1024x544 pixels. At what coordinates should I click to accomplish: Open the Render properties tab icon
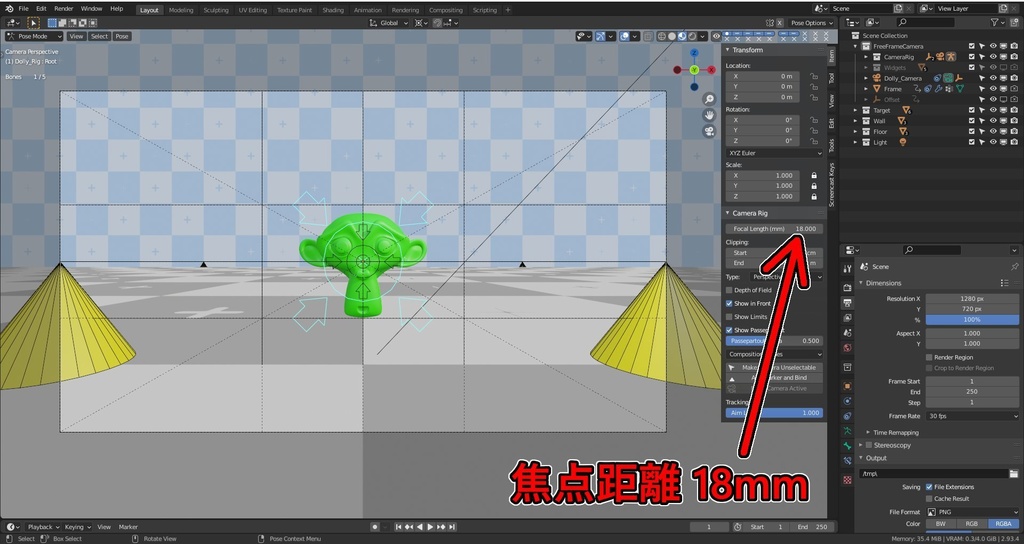point(847,287)
